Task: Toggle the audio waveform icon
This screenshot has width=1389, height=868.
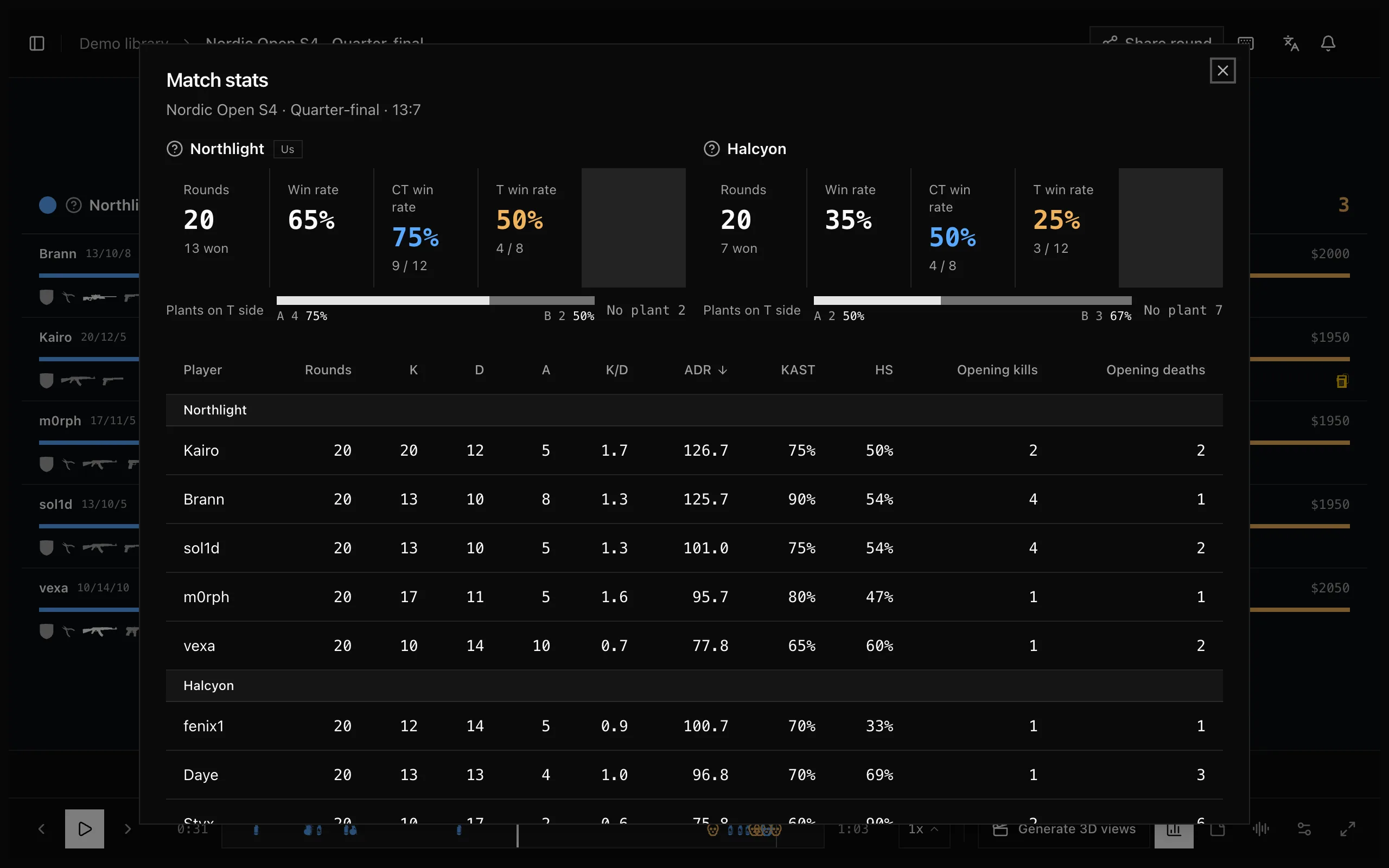Action: 1261,828
